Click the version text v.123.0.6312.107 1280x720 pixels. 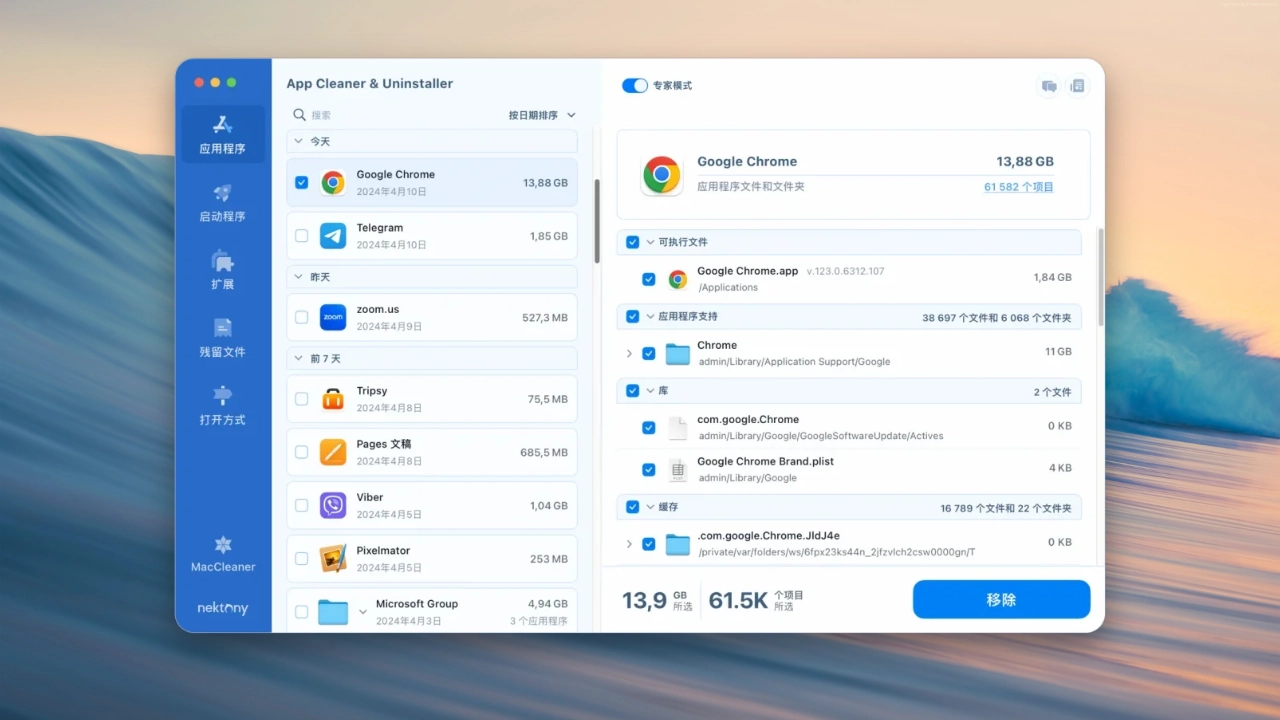pos(845,271)
